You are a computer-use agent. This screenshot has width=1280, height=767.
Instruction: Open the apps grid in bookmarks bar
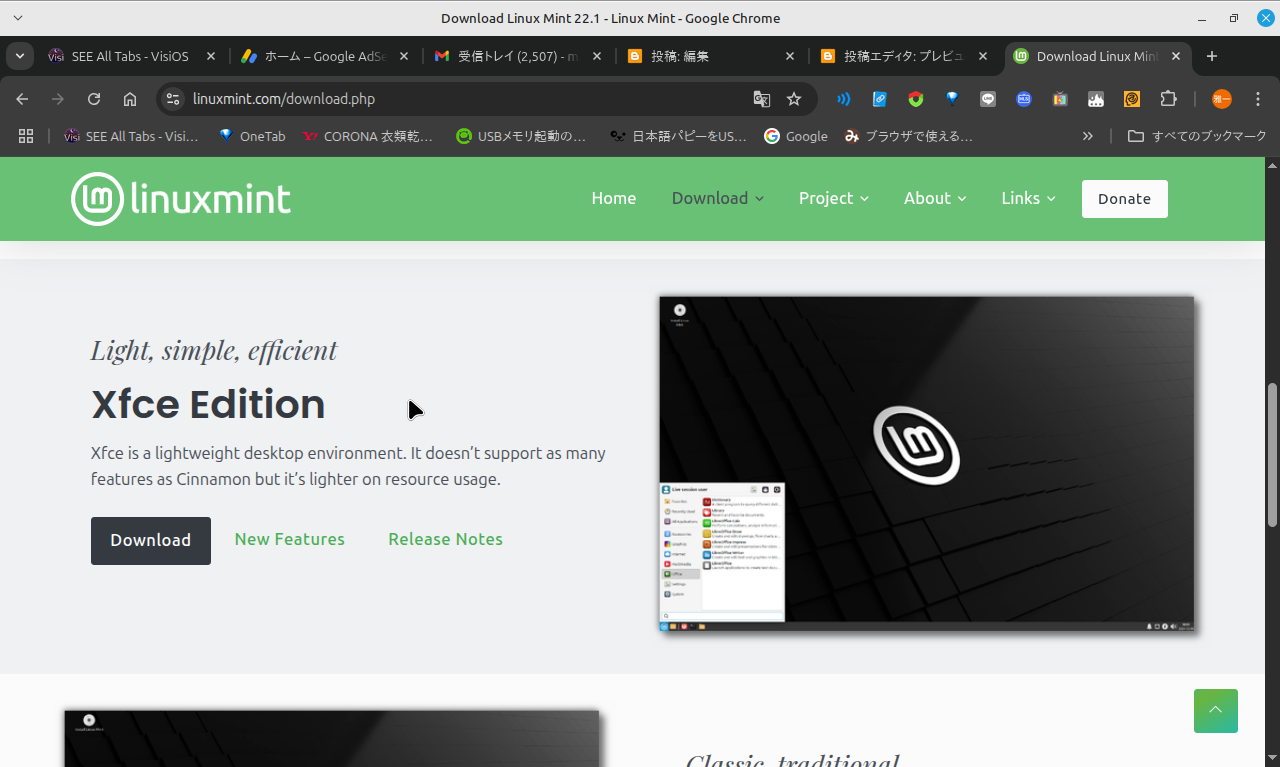coord(26,136)
